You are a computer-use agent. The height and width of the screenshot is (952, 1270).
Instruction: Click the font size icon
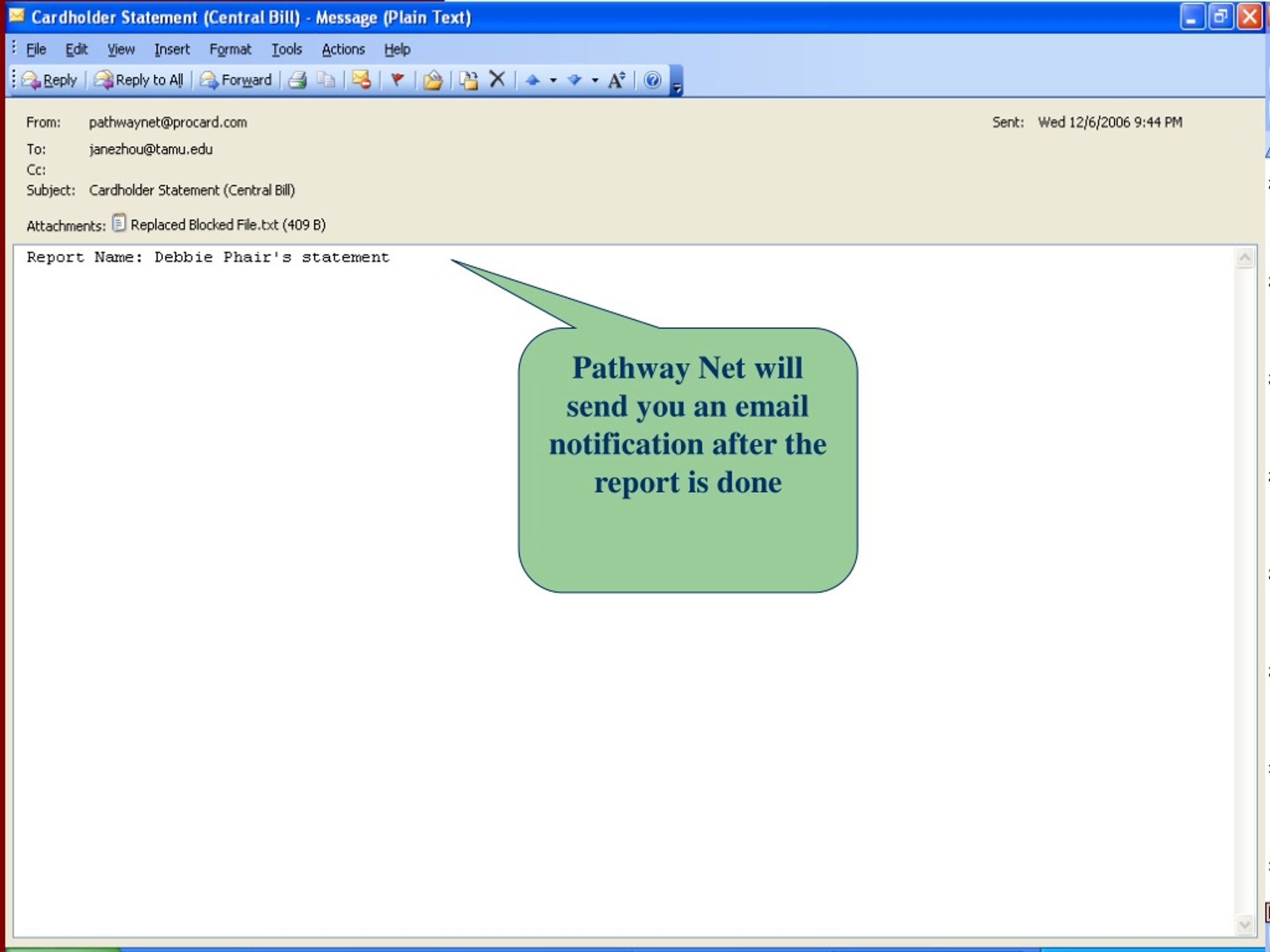pos(617,80)
